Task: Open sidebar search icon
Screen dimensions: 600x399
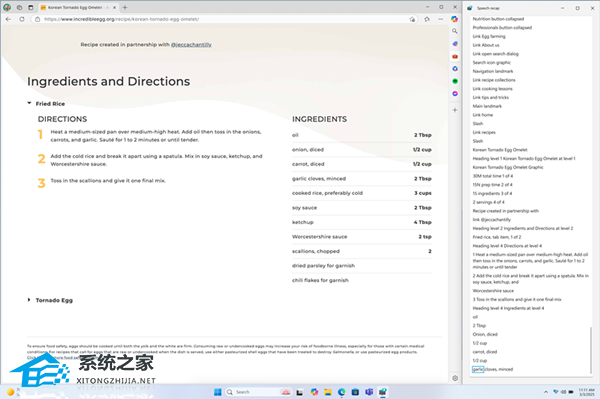Action: click(455, 31)
